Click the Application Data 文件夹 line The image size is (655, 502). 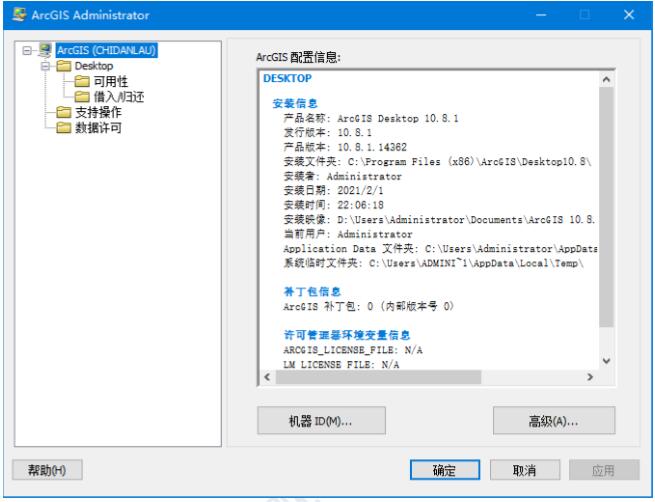(x=440, y=248)
